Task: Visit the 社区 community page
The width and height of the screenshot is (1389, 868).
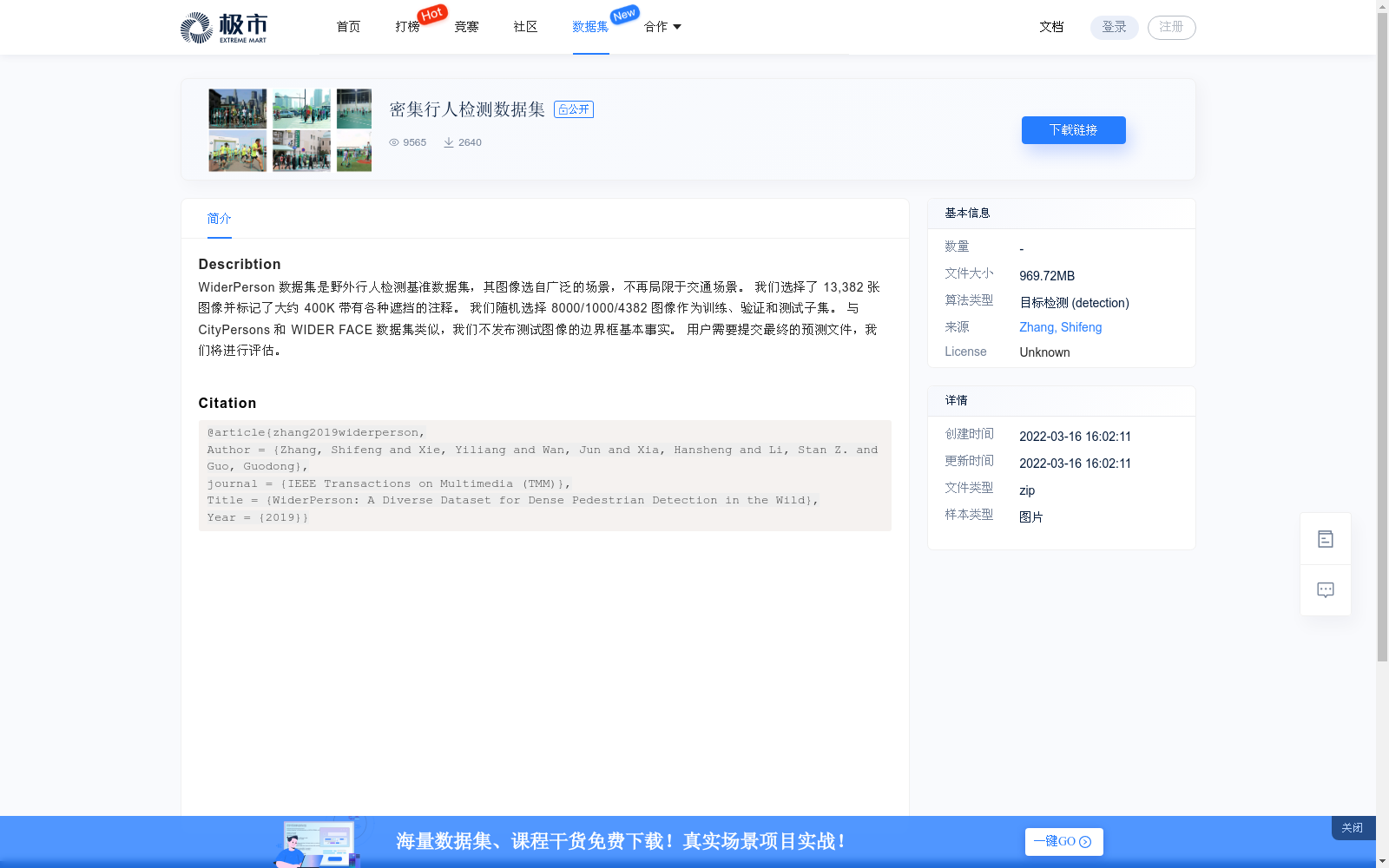Action: 525,27
